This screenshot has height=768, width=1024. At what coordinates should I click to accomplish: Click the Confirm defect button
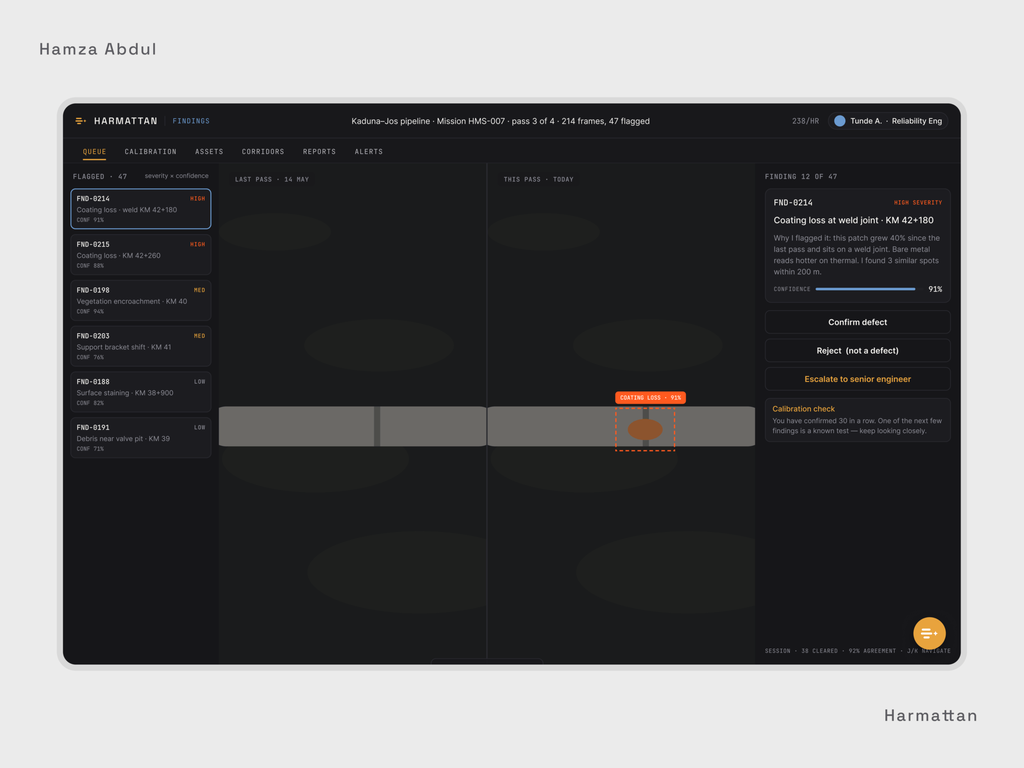(857, 322)
